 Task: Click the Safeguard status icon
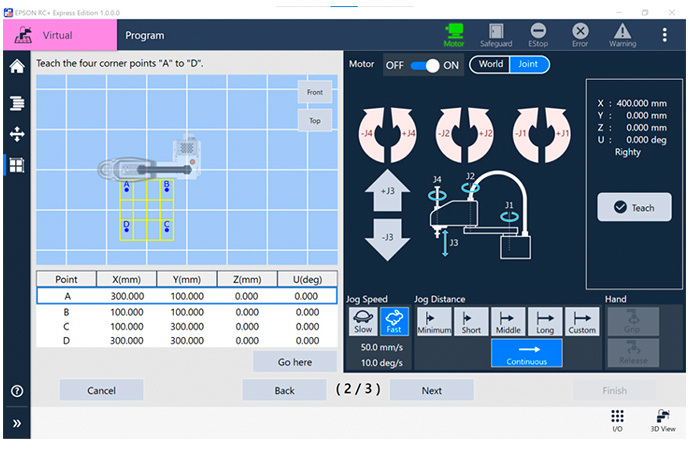pos(496,36)
